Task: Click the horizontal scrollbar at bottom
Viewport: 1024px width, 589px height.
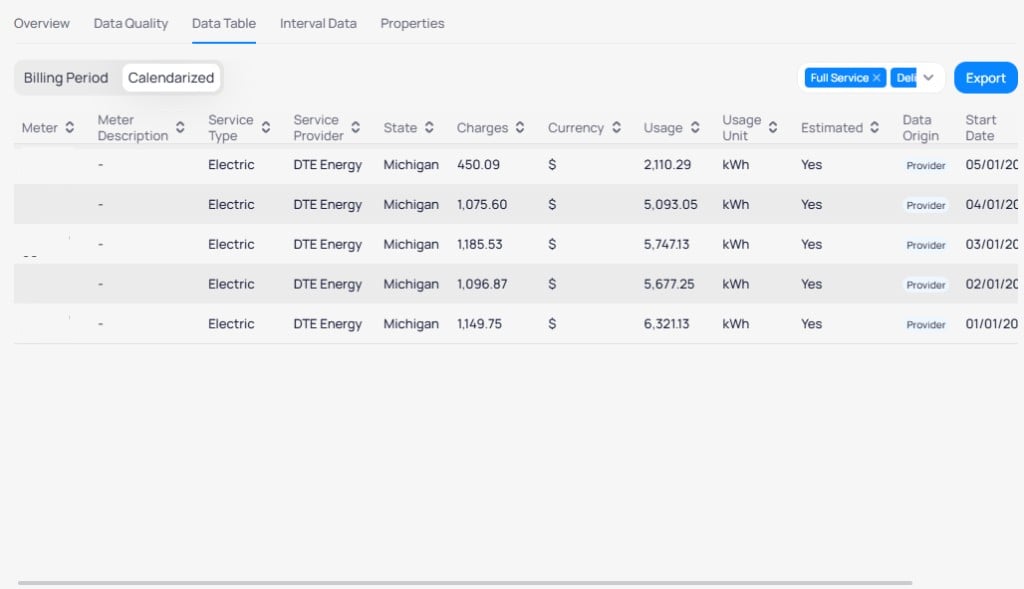Action: (465, 582)
